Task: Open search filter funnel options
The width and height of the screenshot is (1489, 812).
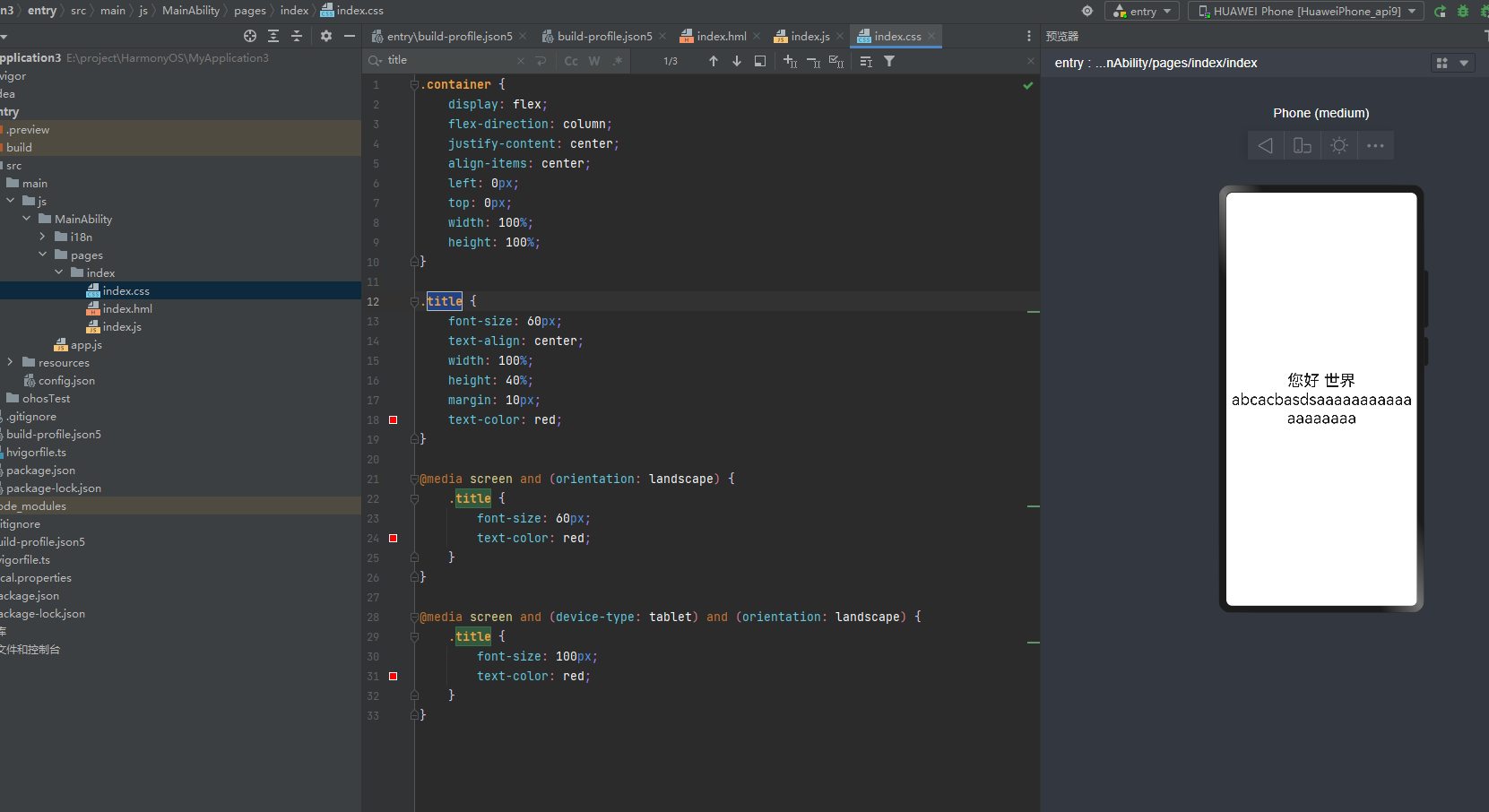Action: [889, 61]
